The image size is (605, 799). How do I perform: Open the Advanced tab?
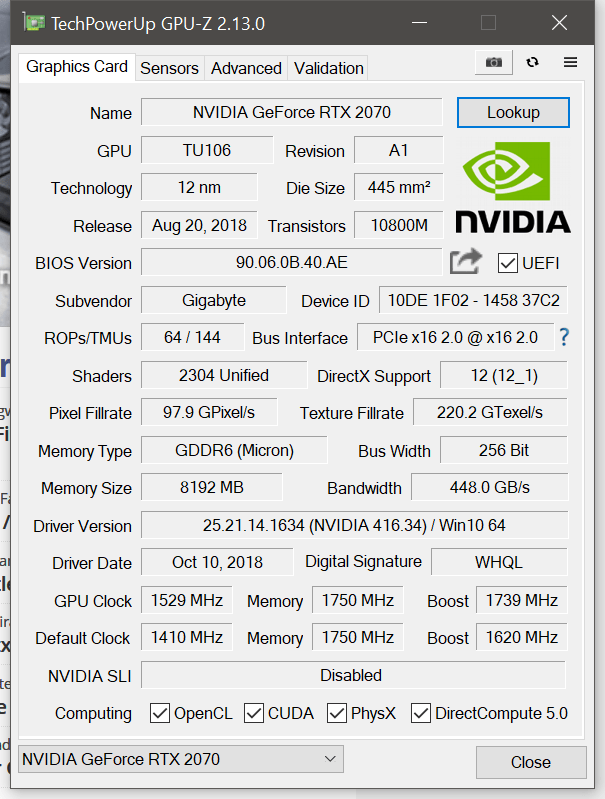(x=246, y=68)
